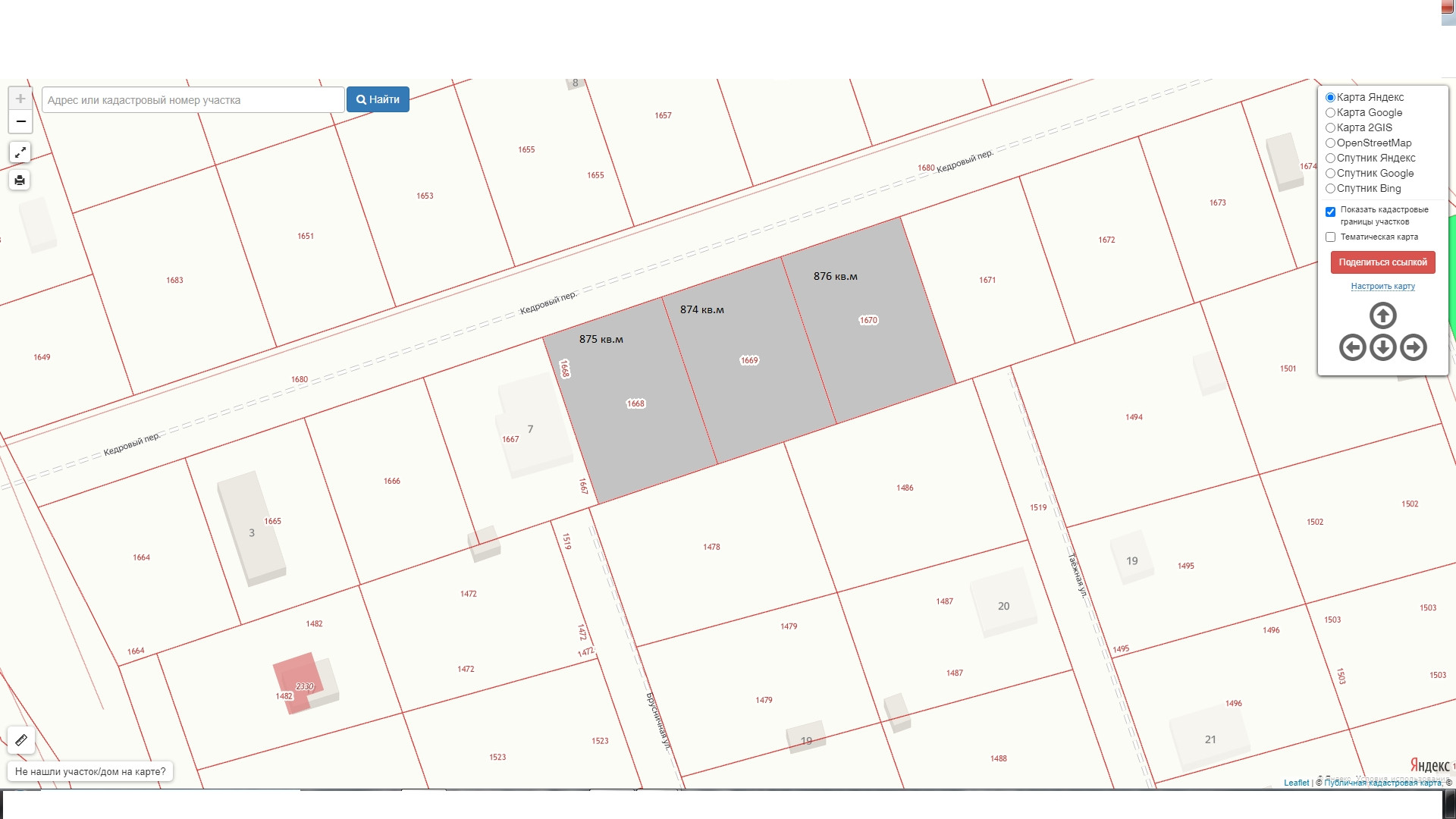
Task: Zoom out with the minus button
Action: [x=20, y=121]
